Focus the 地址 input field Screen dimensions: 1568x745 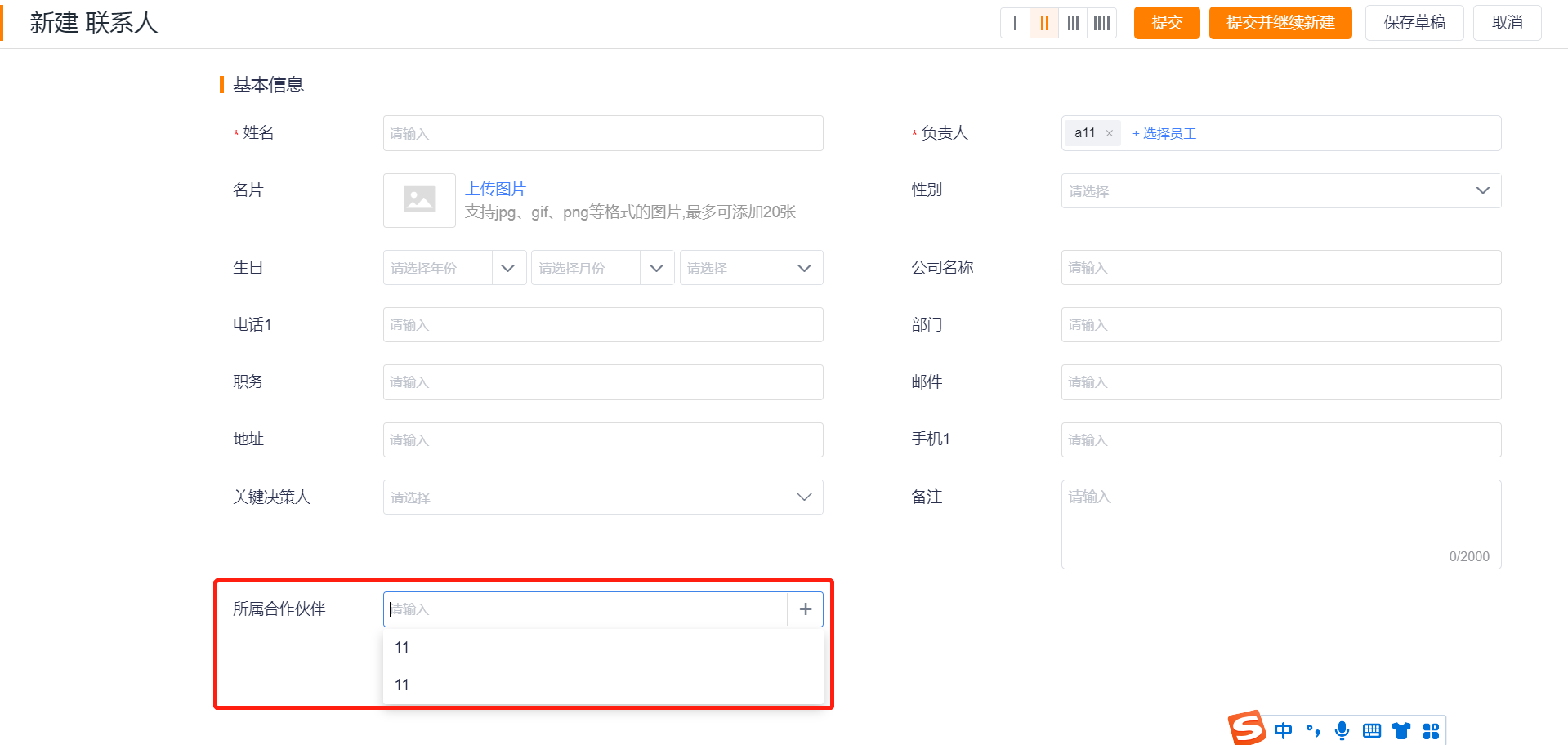603,439
